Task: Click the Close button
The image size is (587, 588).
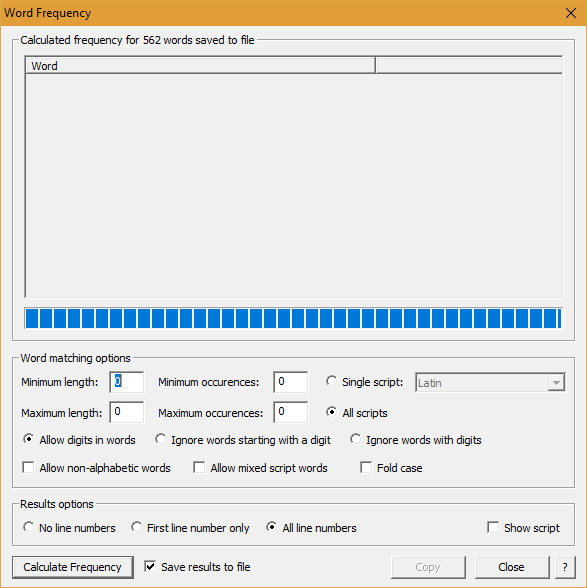Action: 512,567
